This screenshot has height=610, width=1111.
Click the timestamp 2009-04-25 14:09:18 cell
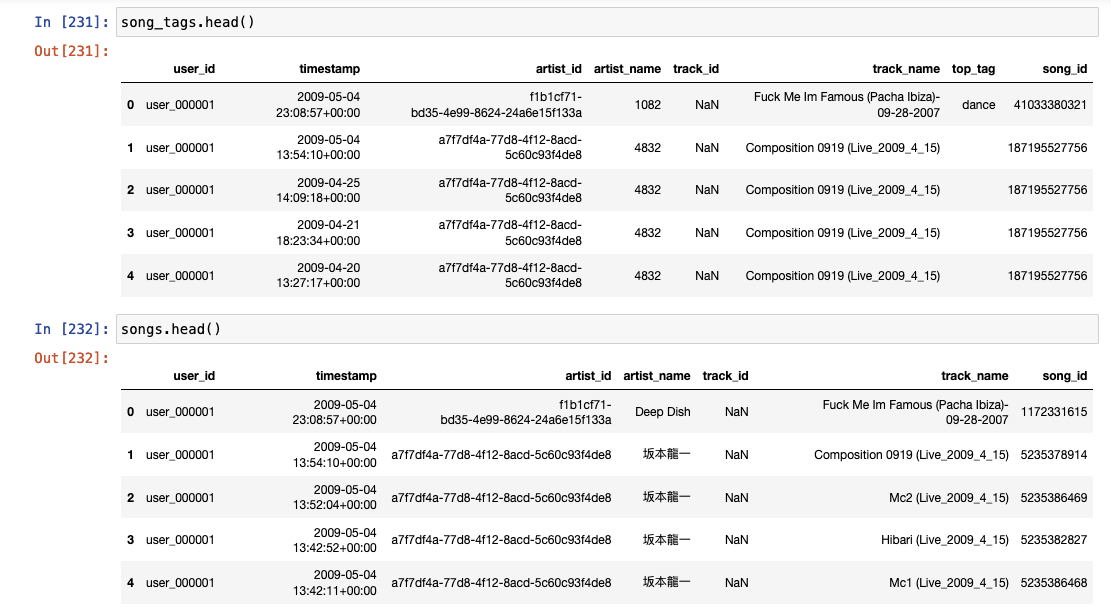point(318,190)
